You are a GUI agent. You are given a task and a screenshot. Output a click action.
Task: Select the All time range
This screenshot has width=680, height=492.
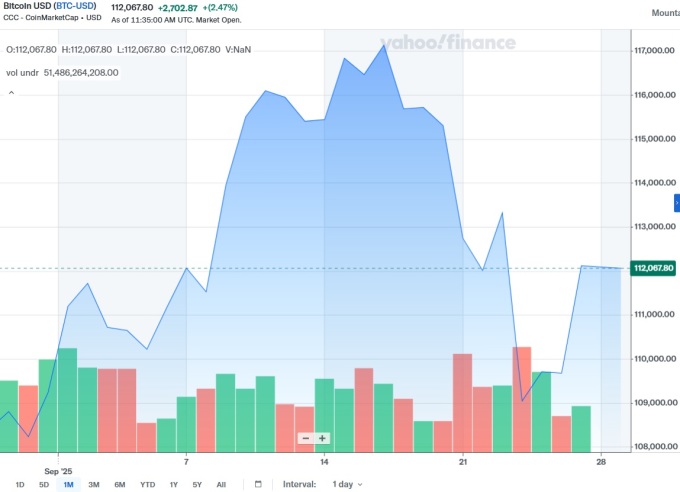221,485
